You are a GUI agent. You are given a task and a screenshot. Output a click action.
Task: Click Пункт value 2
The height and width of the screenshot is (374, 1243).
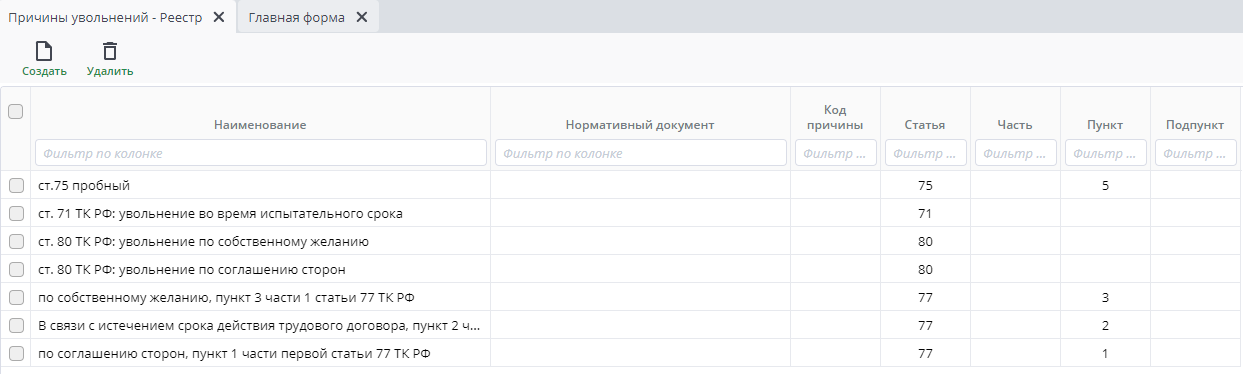(1105, 325)
